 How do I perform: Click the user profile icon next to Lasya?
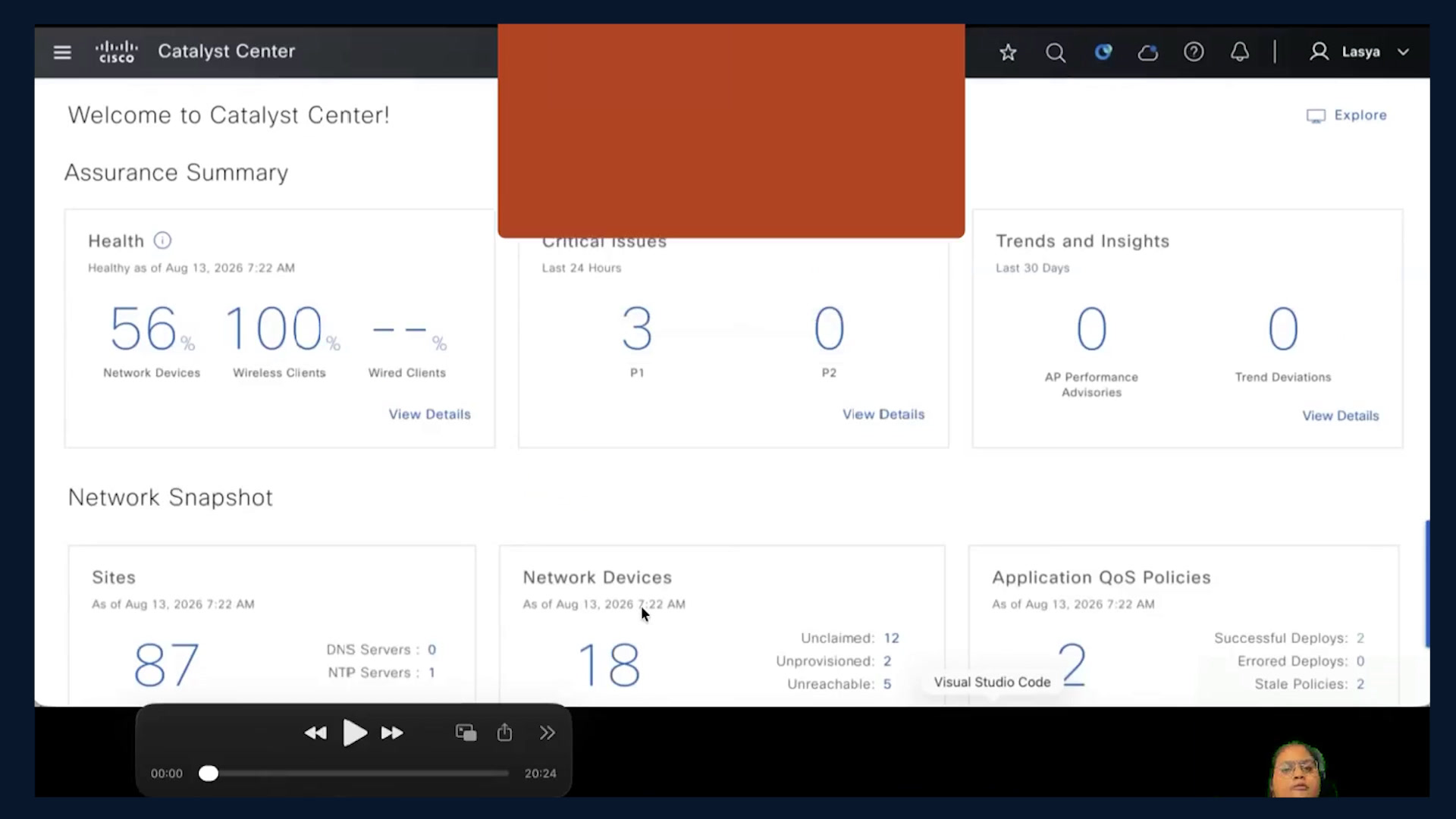click(1319, 52)
